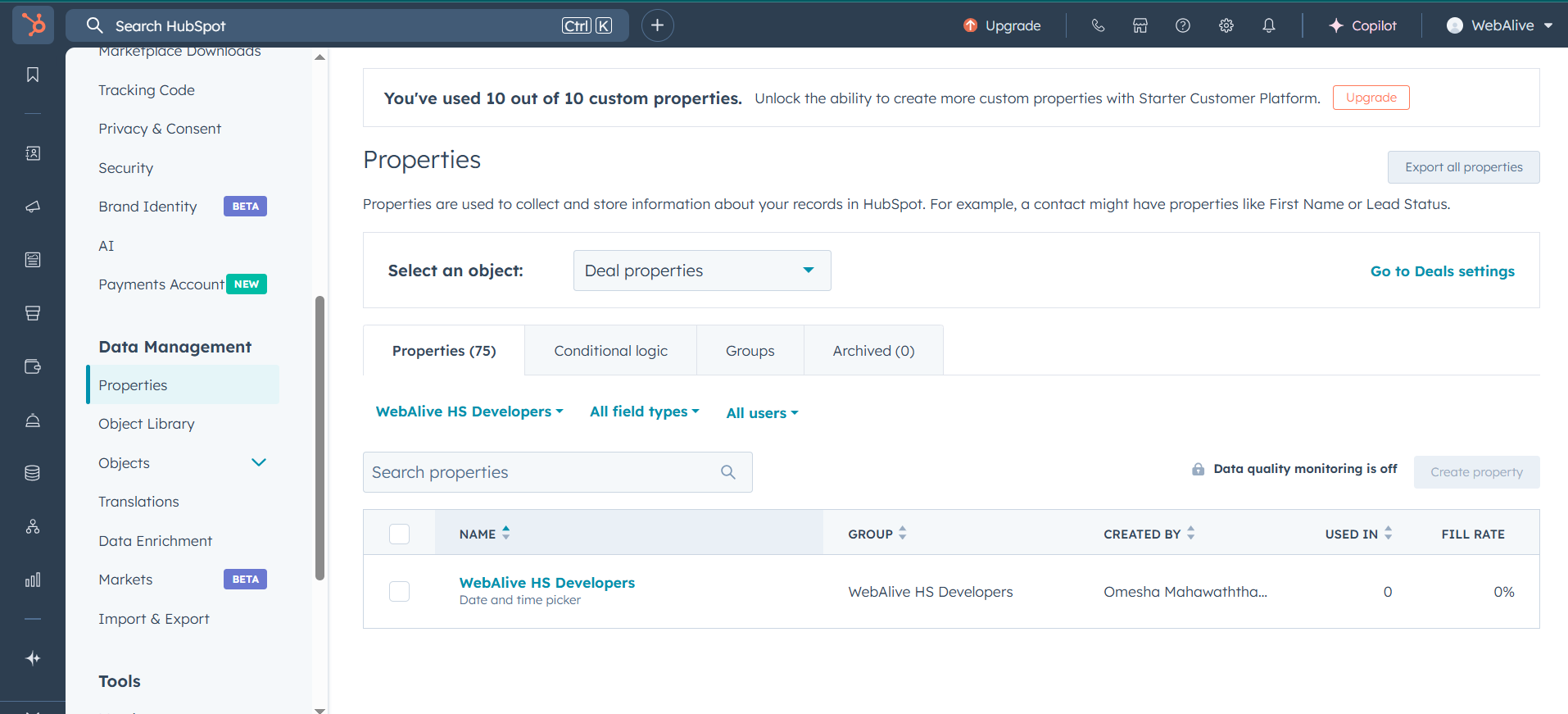Sort table by USED IN column
This screenshot has width=1568, height=714.
click(x=1359, y=534)
